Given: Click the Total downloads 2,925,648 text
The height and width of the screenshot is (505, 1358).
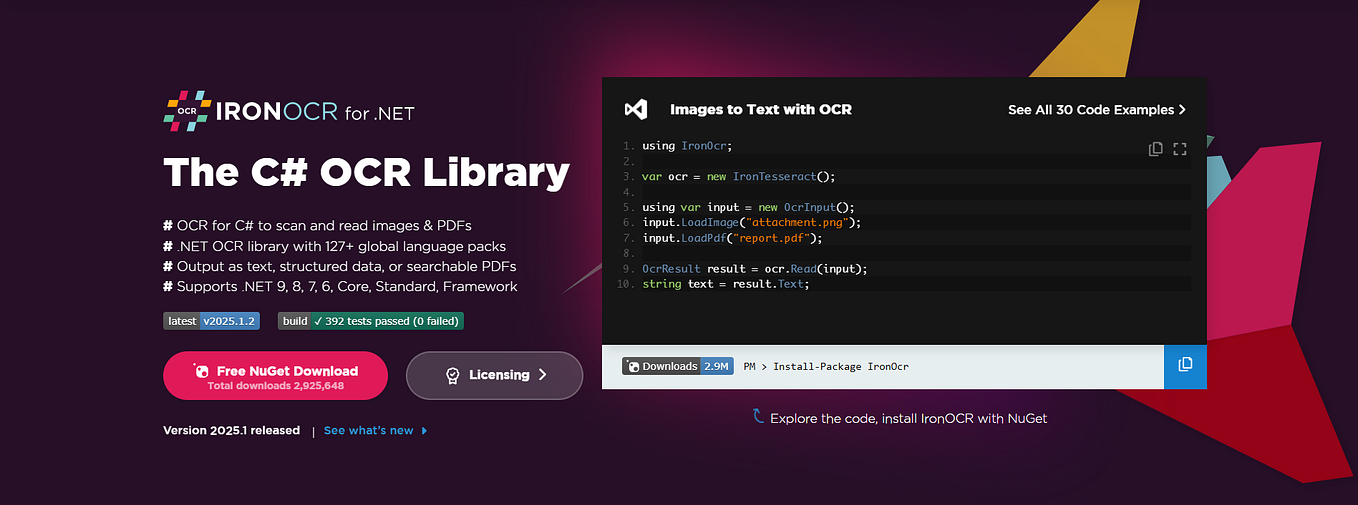Looking at the screenshot, I should [x=276, y=386].
